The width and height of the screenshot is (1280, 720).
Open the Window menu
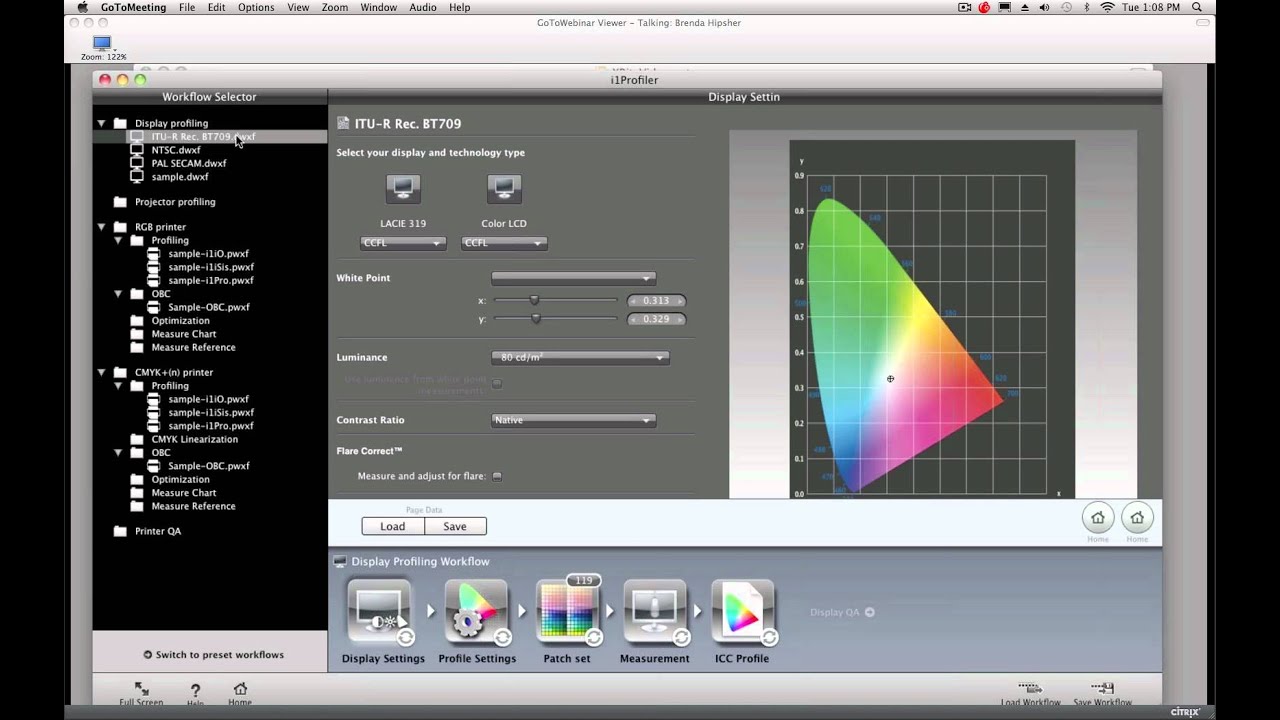(x=379, y=7)
